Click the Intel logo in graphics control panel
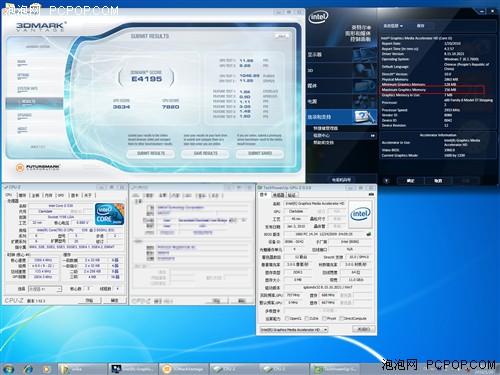The height and width of the screenshot is (375, 500). point(319,17)
